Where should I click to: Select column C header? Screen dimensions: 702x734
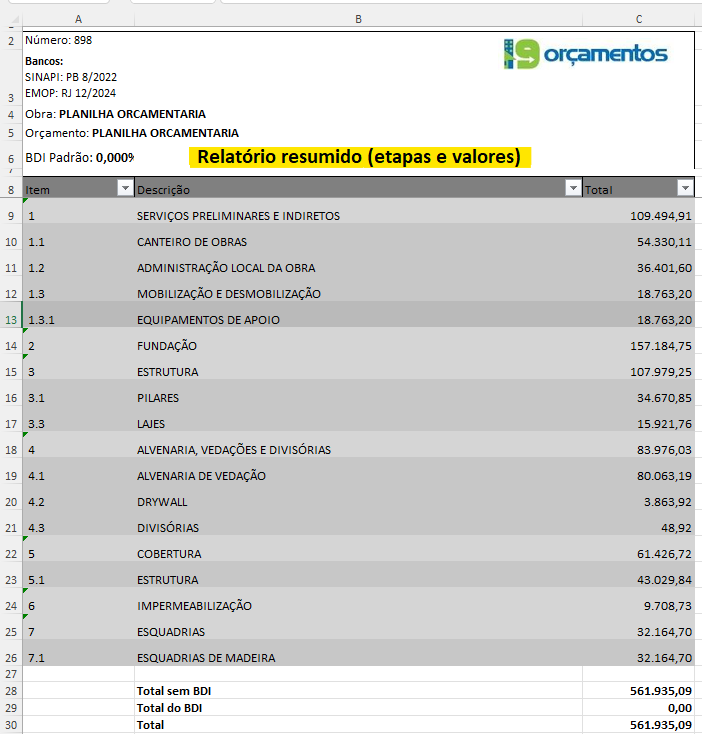(x=639, y=19)
